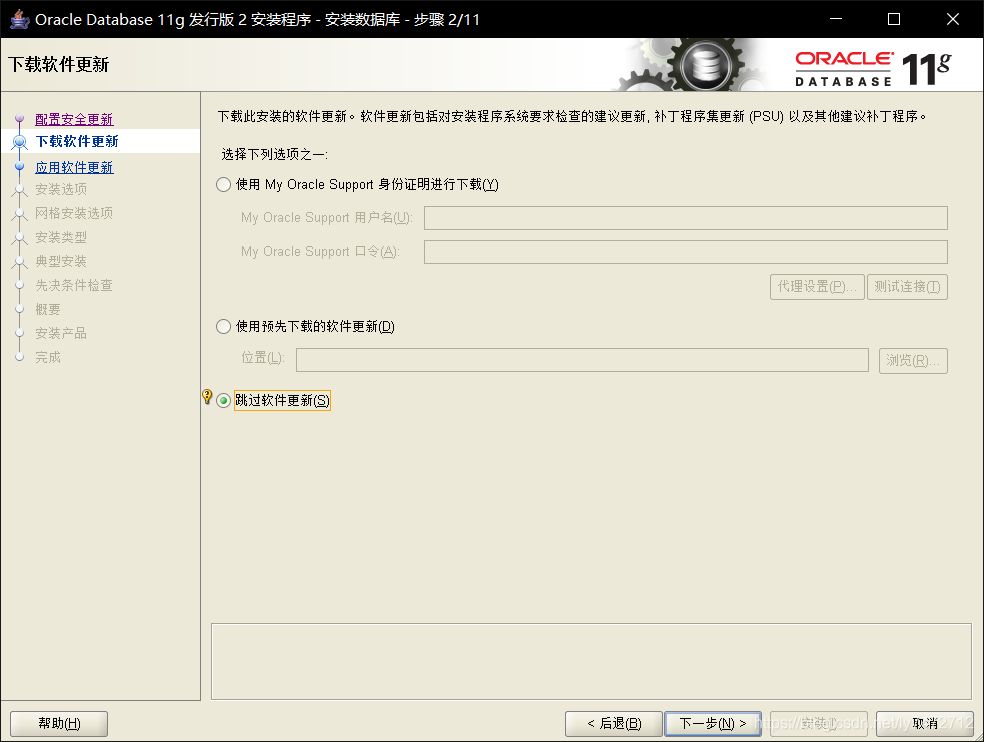Click the 概要 step in the sidebar
Image resolution: width=984 pixels, height=742 pixels.
(x=48, y=309)
